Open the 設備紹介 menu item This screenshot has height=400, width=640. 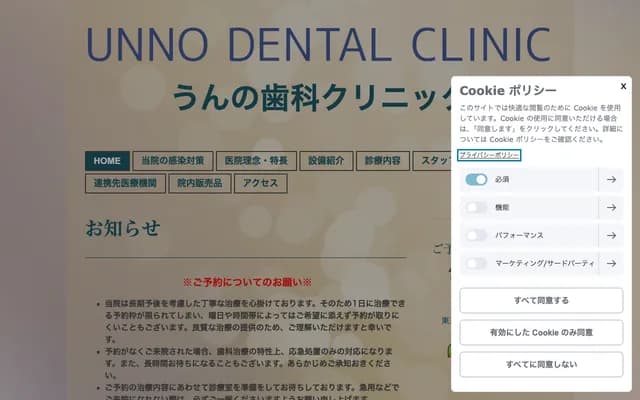(326, 161)
